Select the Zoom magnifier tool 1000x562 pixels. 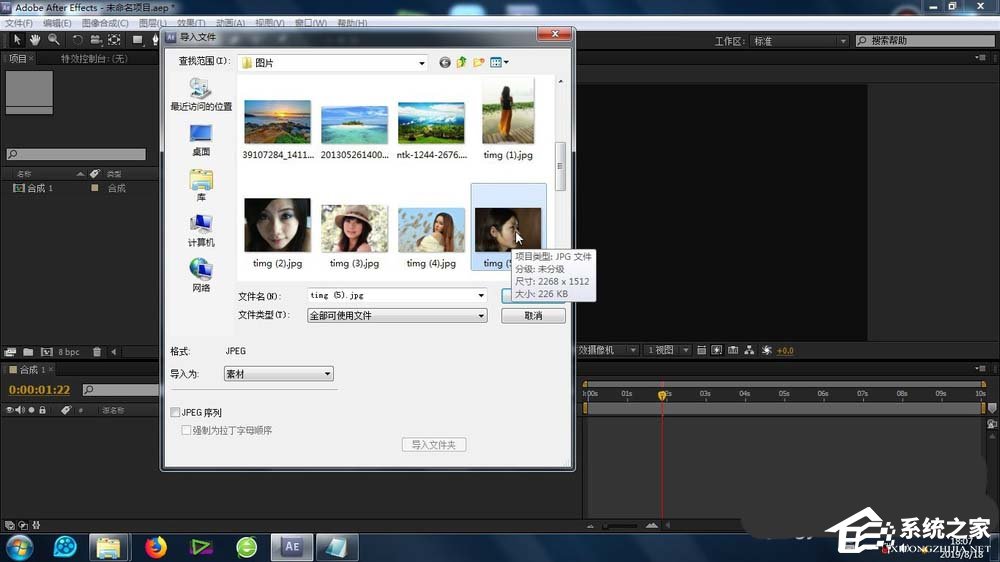tap(52, 40)
